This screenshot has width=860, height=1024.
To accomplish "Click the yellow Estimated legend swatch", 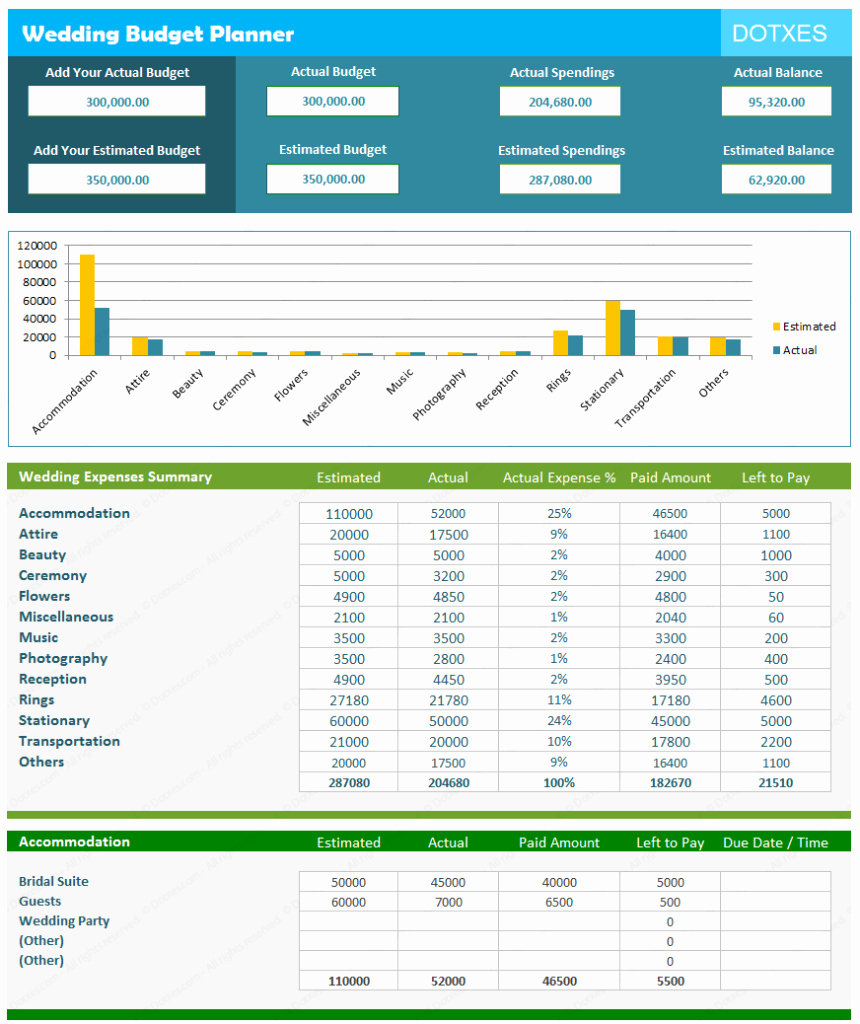I will 776,327.
